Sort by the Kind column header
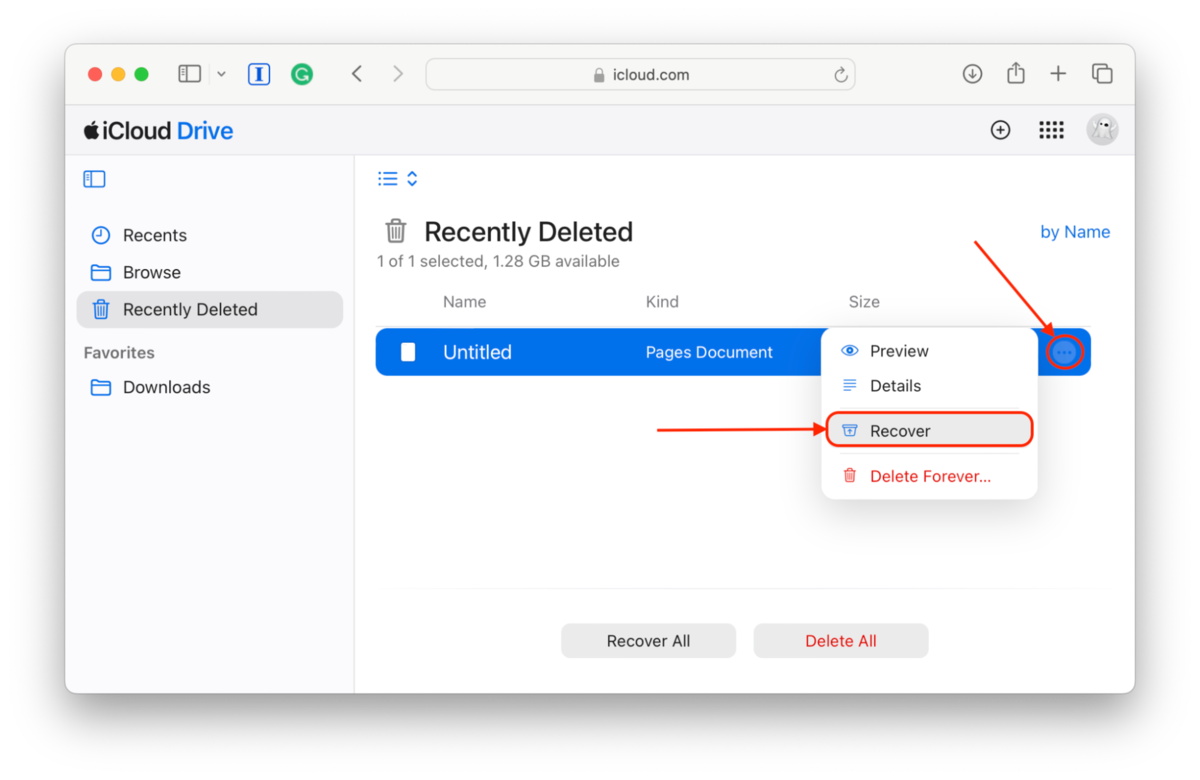 (662, 301)
